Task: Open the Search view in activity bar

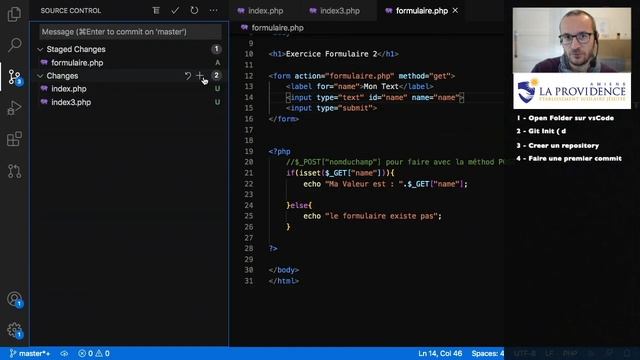Action: pyautogui.click(x=14, y=44)
